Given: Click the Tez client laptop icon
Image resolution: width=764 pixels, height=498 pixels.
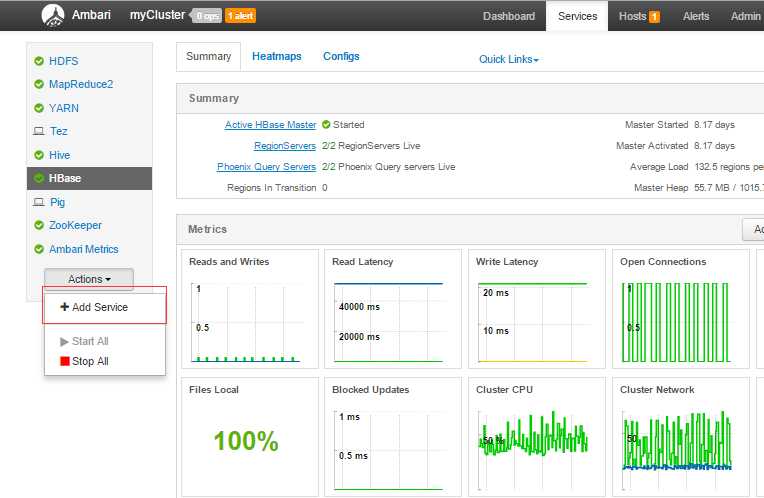Looking at the screenshot, I should pos(38,131).
